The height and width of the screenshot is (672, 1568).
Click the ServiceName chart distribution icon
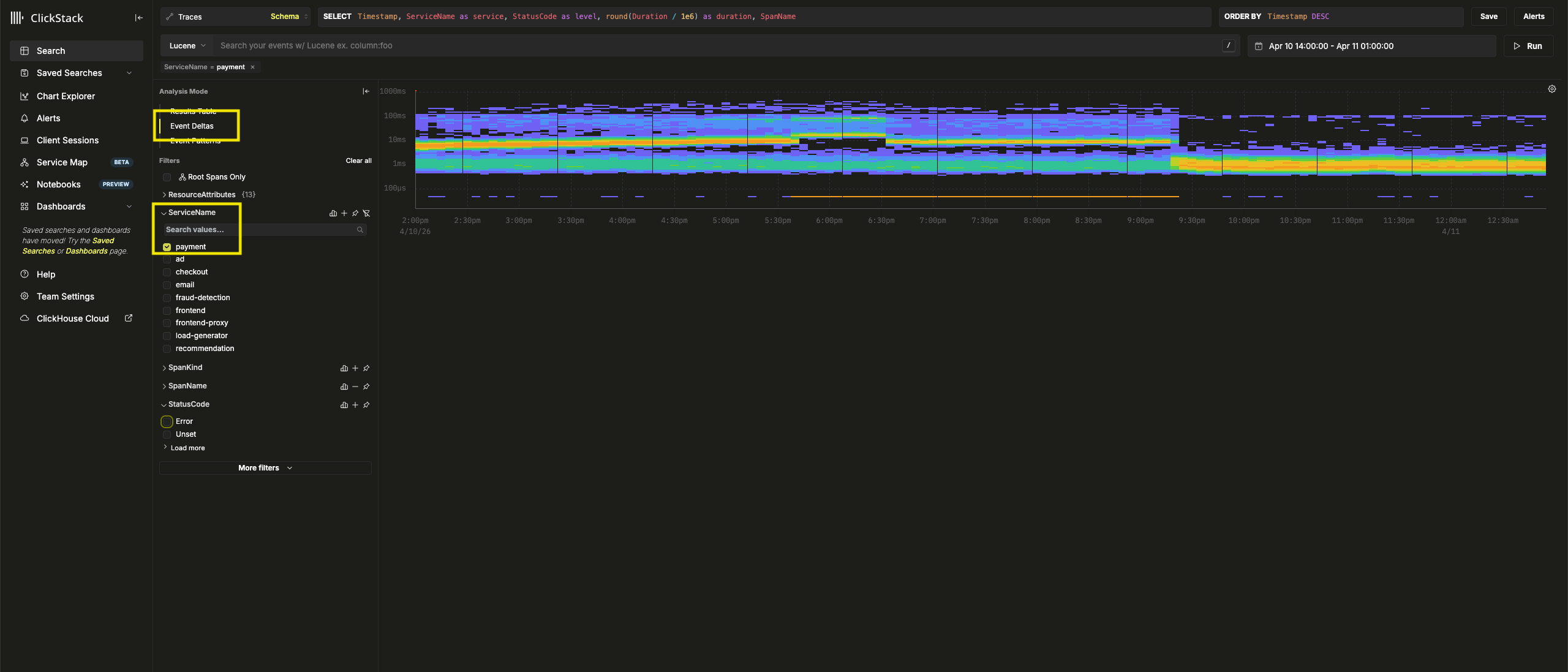tap(333, 213)
